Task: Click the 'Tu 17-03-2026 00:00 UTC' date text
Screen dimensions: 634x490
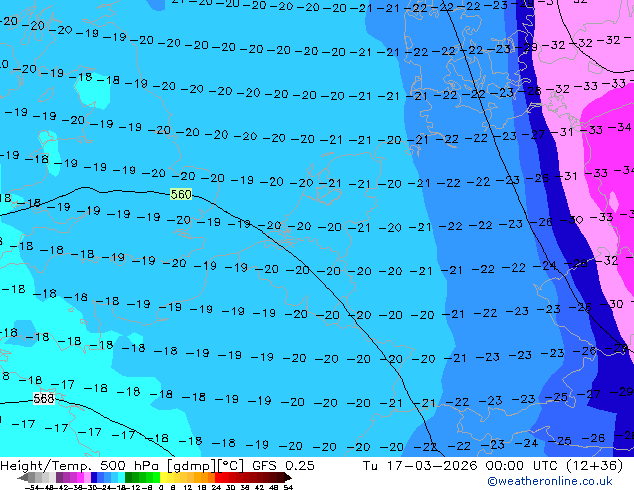Action: click(x=461, y=466)
